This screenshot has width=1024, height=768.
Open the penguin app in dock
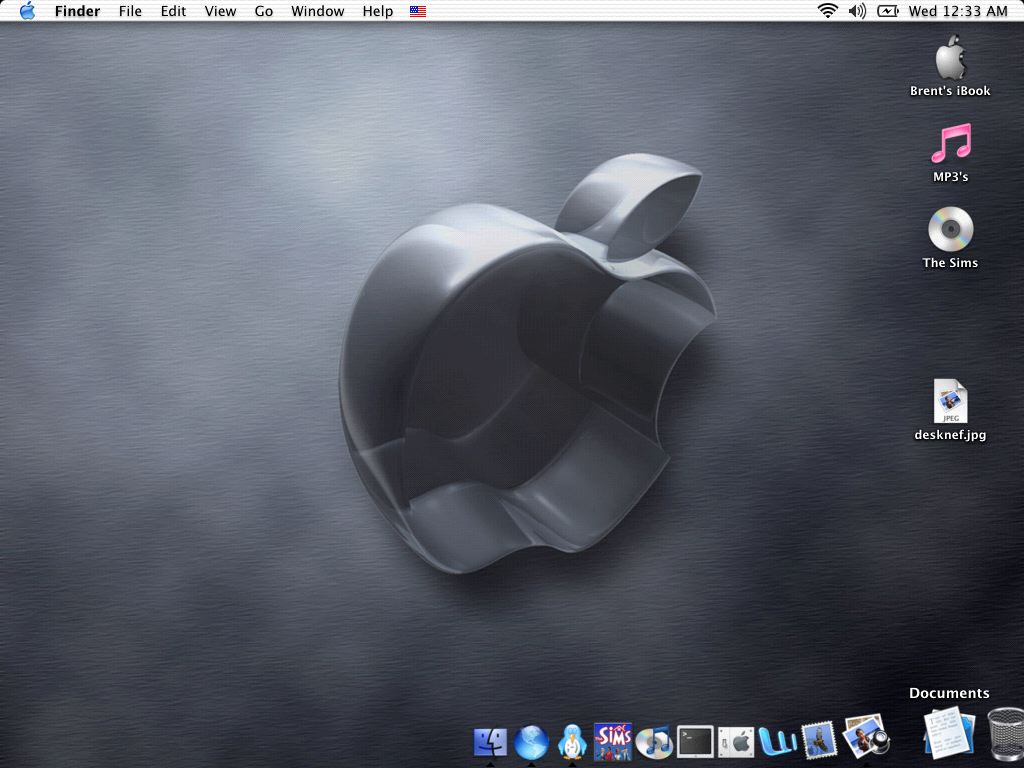pos(572,742)
